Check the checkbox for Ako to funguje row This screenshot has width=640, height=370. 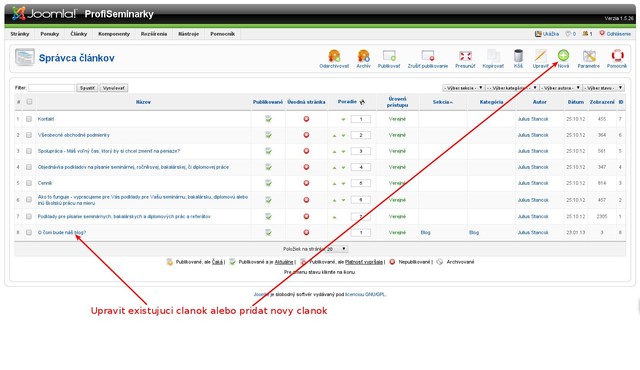click(x=29, y=200)
